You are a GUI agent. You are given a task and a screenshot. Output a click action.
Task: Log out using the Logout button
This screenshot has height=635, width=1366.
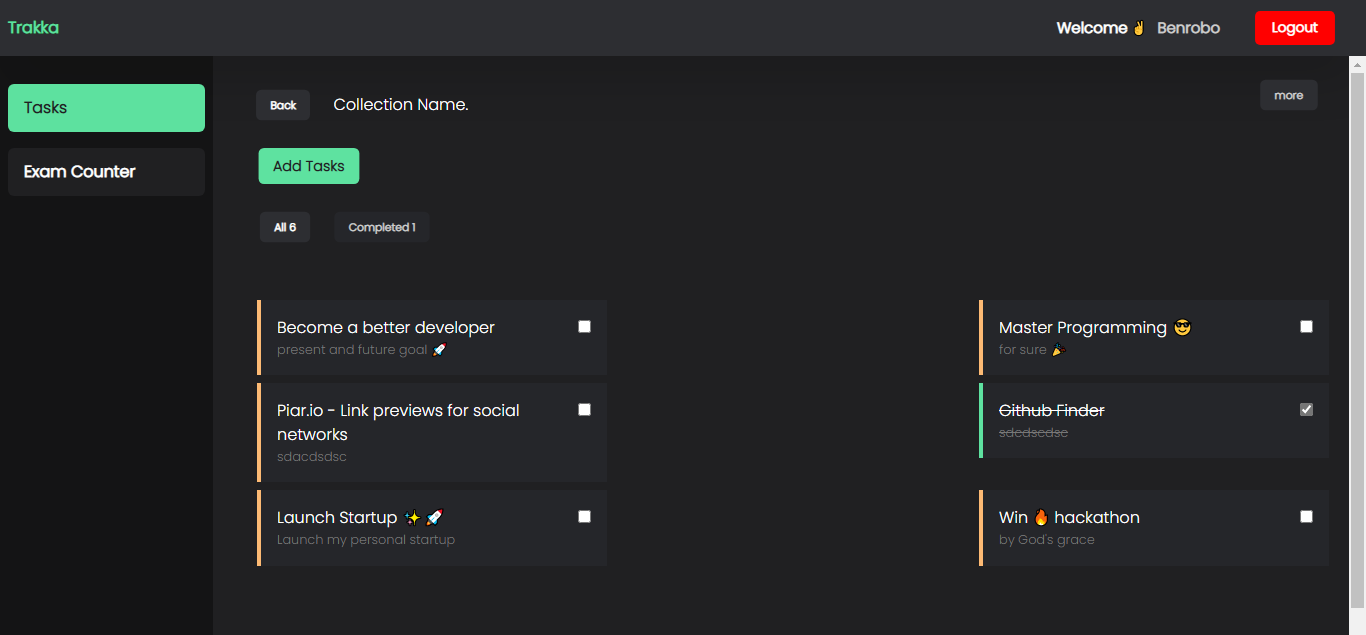click(1294, 28)
